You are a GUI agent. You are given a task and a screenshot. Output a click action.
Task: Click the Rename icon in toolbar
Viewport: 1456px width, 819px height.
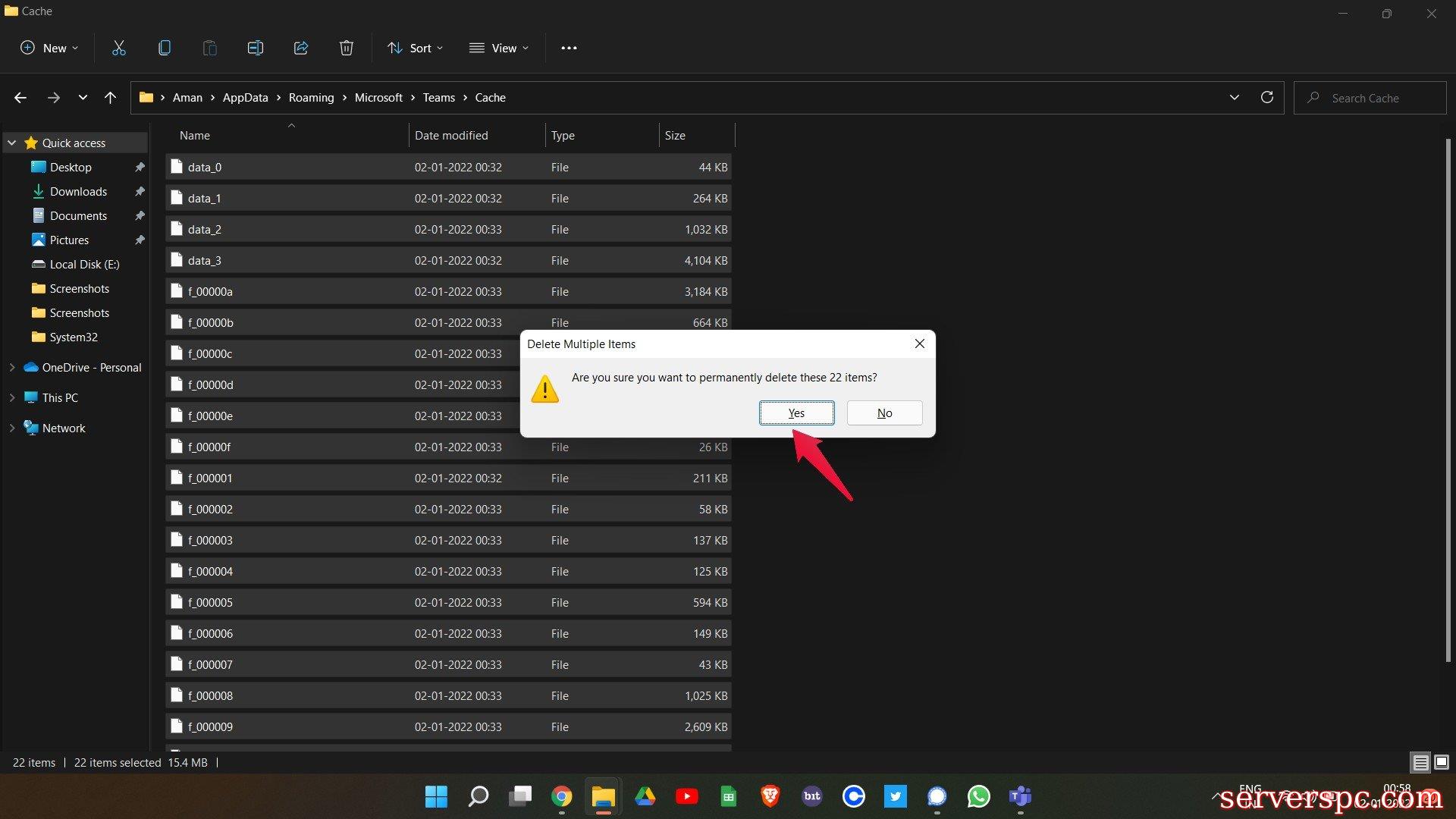tap(256, 48)
